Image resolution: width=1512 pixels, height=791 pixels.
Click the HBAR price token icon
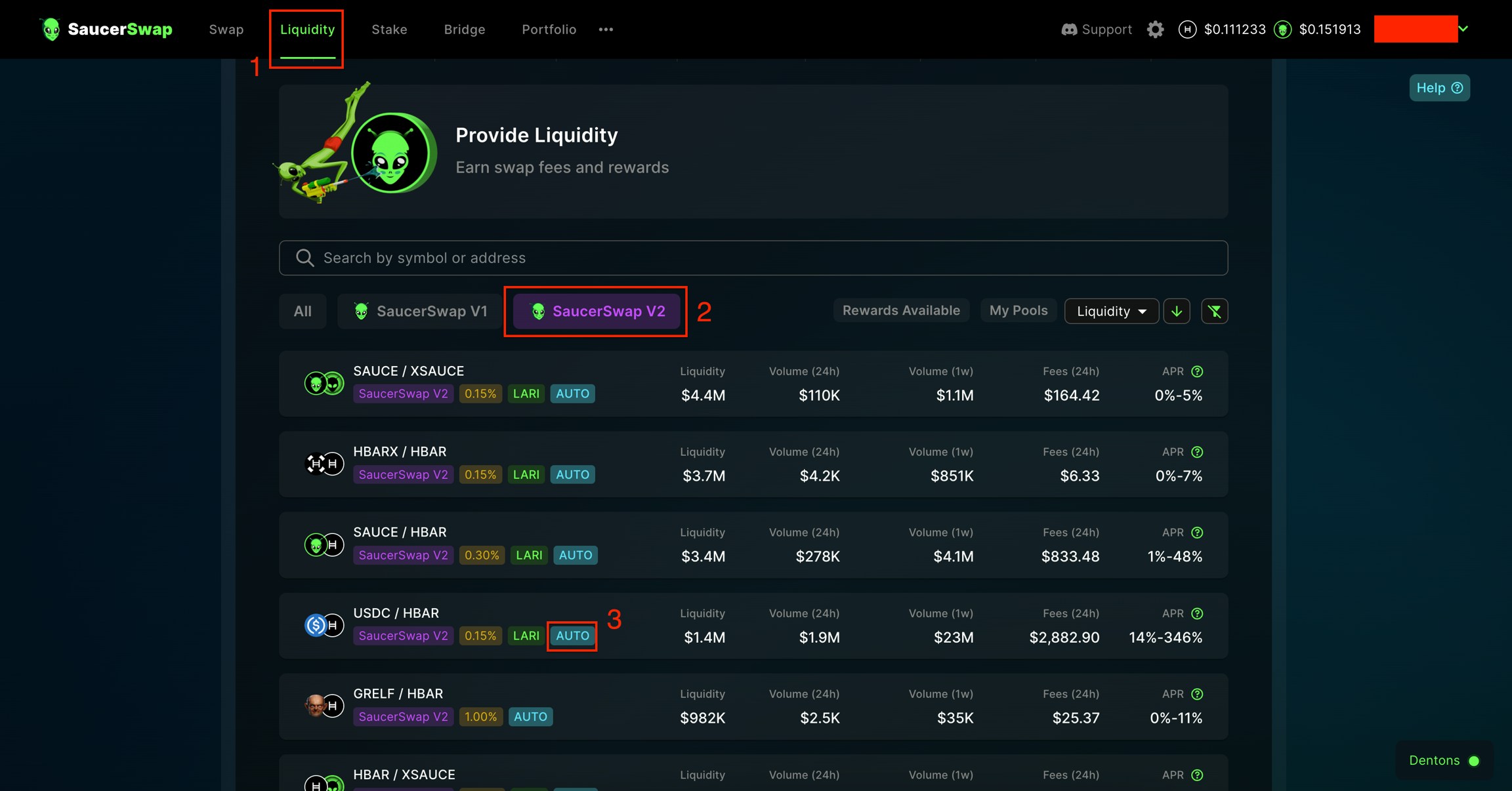click(1187, 30)
